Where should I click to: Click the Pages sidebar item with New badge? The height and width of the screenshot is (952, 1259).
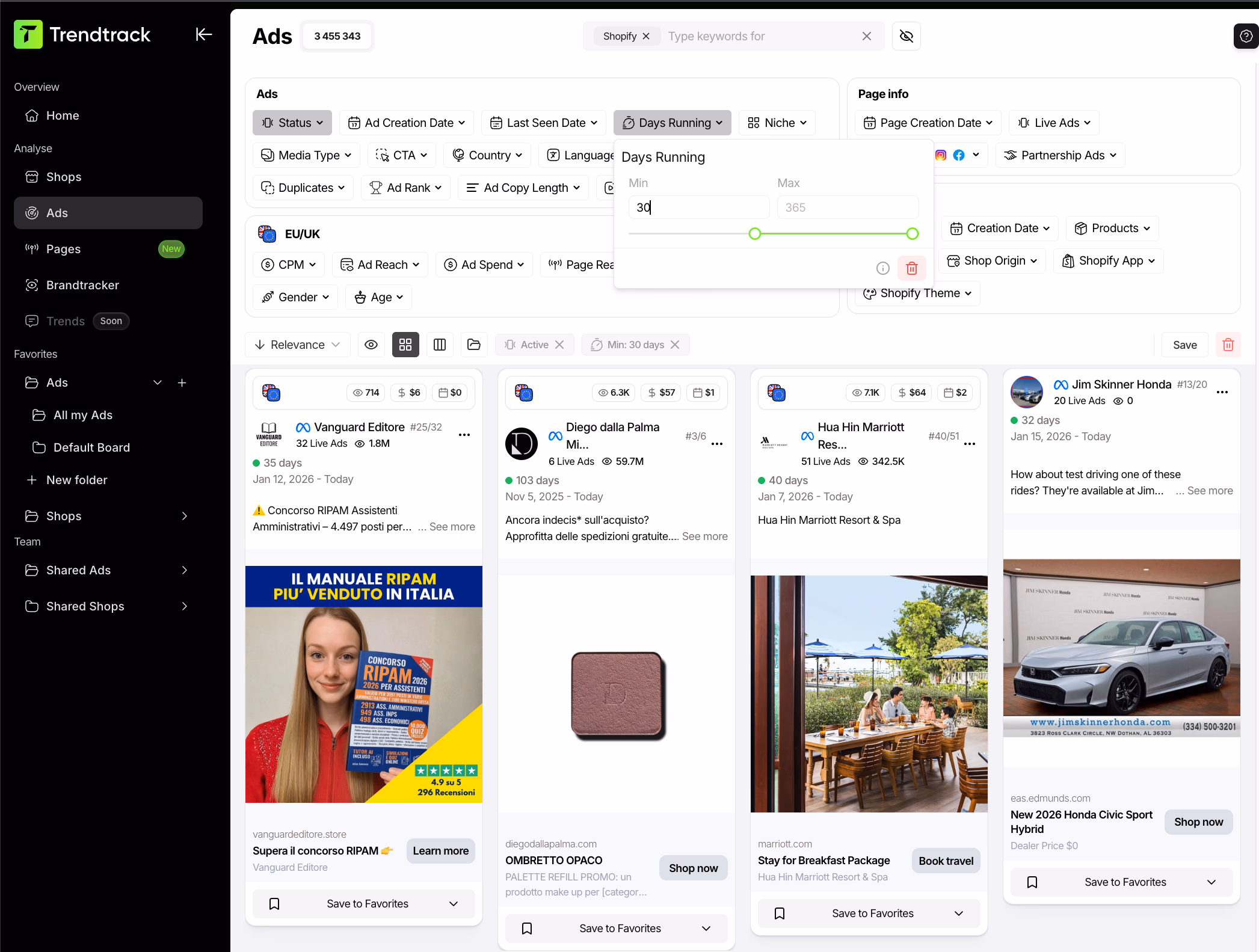click(63, 248)
